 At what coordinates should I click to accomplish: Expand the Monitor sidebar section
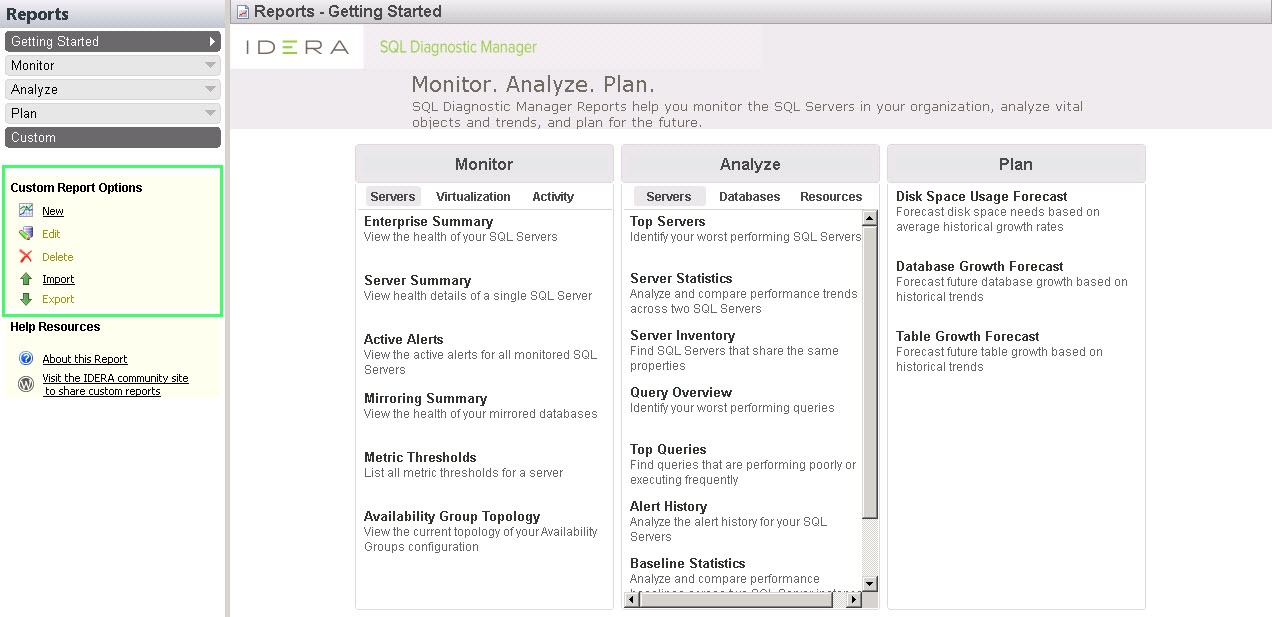pyautogui.click(x=113, y=65)
